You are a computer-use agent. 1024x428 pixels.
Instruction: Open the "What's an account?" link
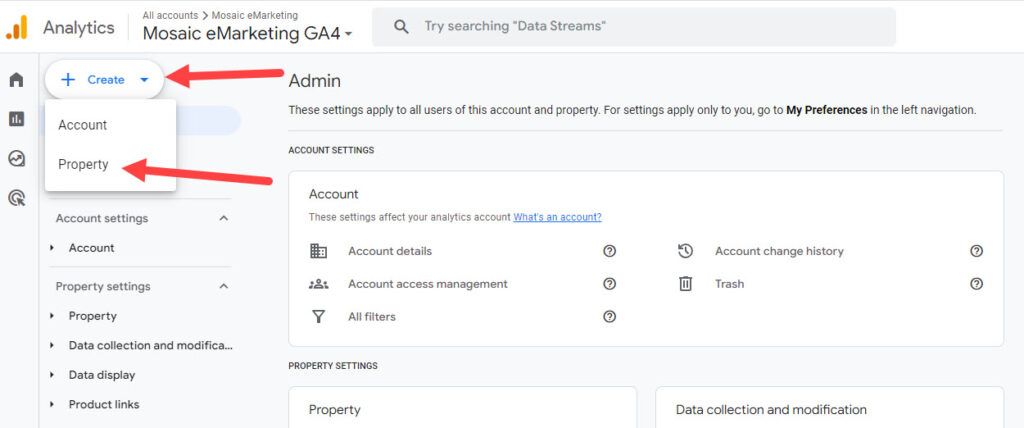pos(557,217)
